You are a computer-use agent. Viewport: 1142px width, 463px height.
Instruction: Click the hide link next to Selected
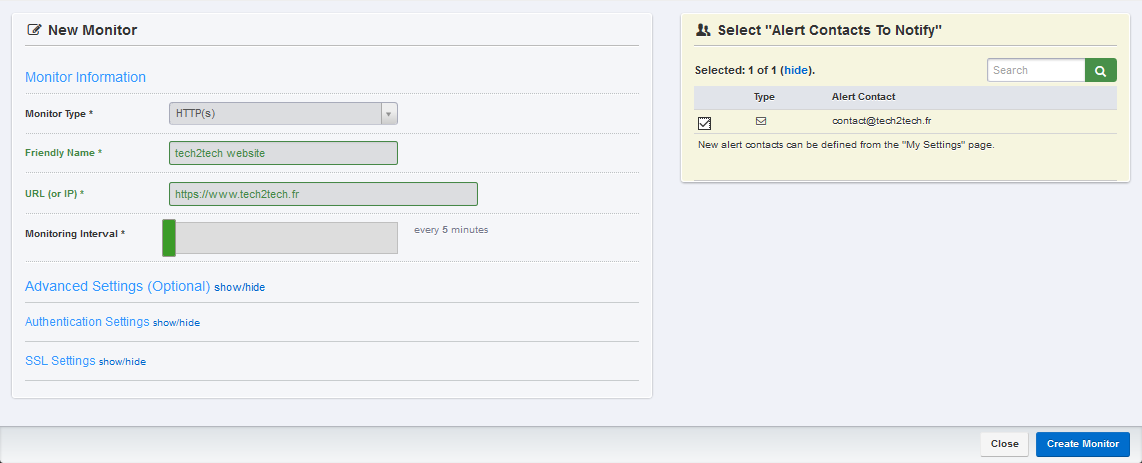click(x=795, y=71)
